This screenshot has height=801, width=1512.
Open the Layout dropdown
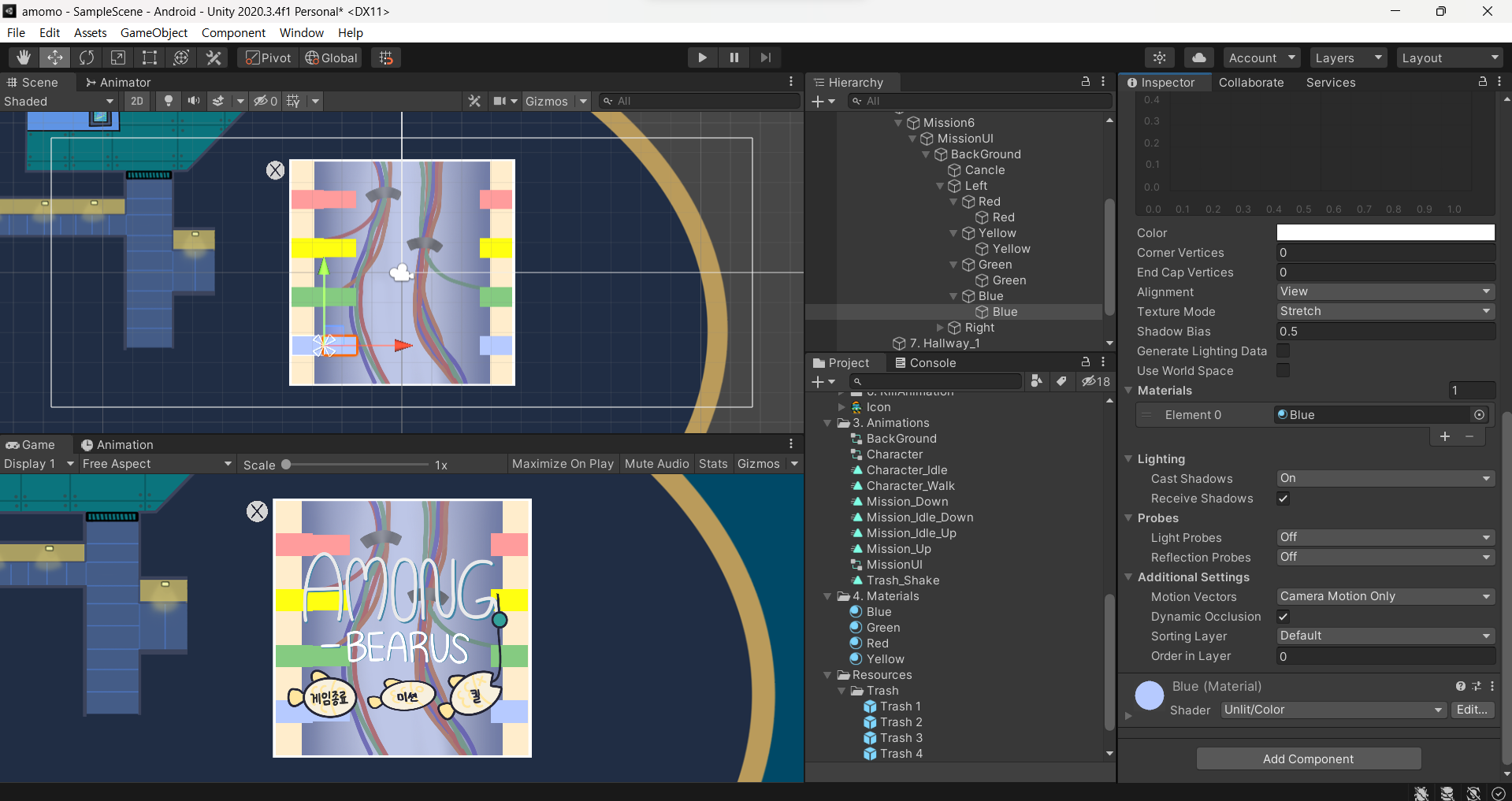click(x=1450, y=57)
